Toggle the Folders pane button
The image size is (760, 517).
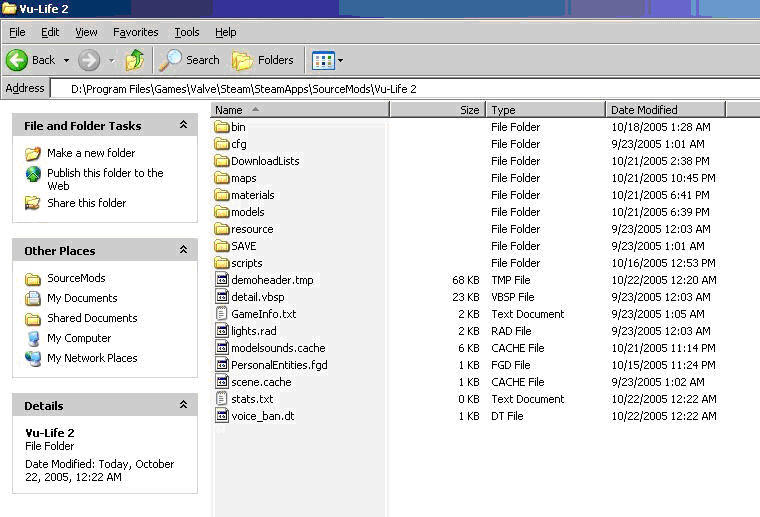pyautogui.click(x=263, y=60)
